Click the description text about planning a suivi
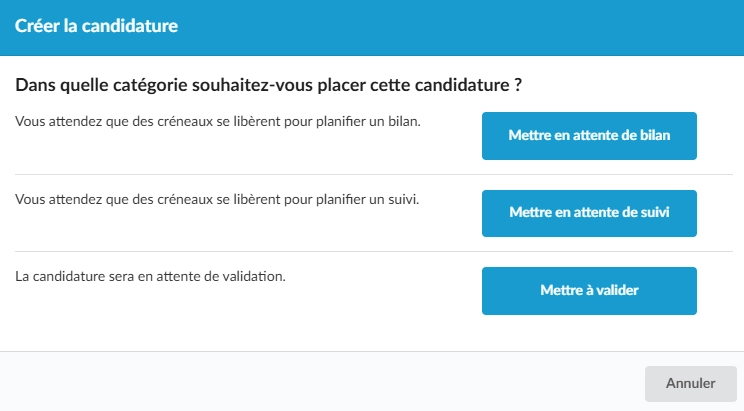 click(217, 199)
